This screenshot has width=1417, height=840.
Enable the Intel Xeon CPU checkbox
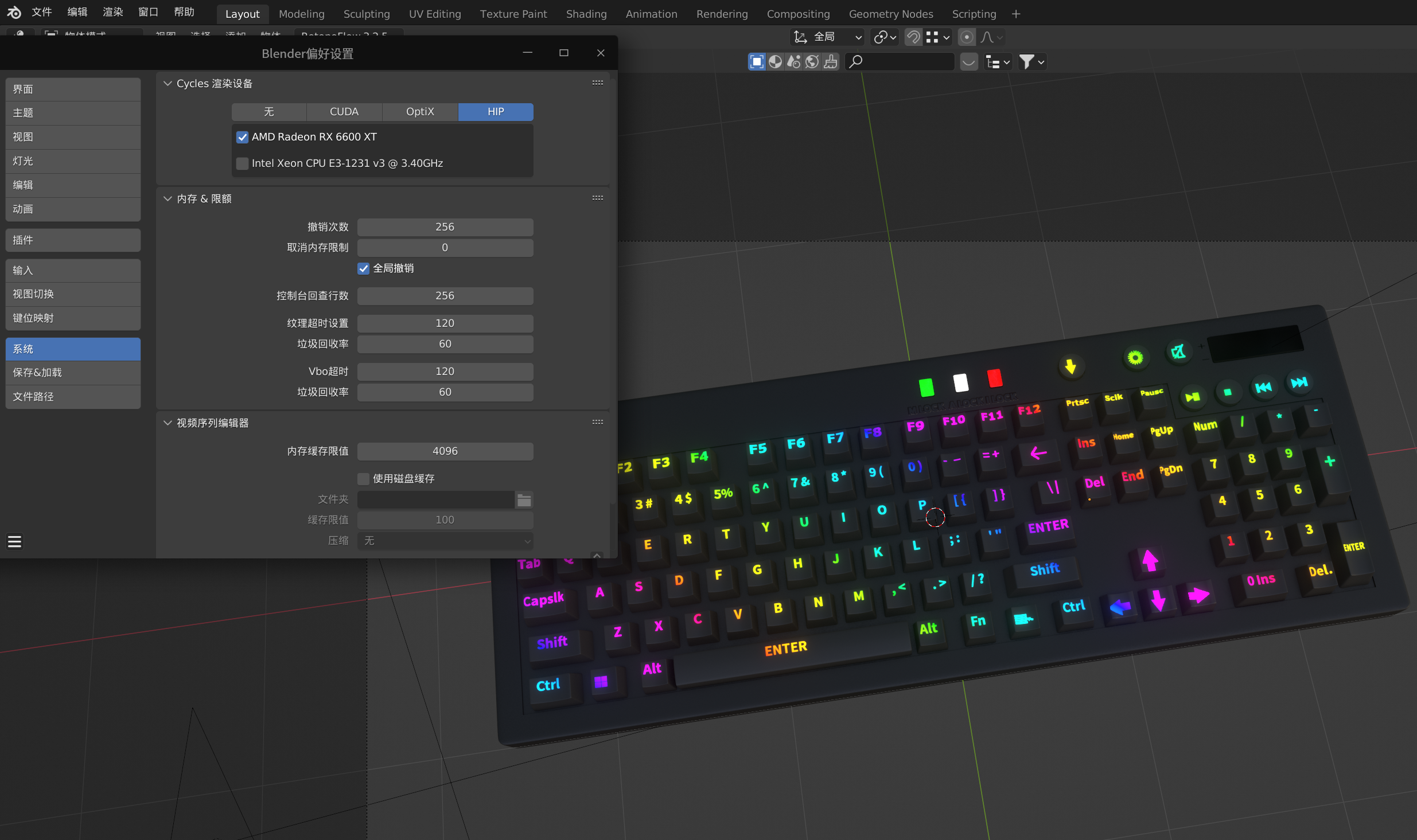pyautogui.click(x=243, y=163)
